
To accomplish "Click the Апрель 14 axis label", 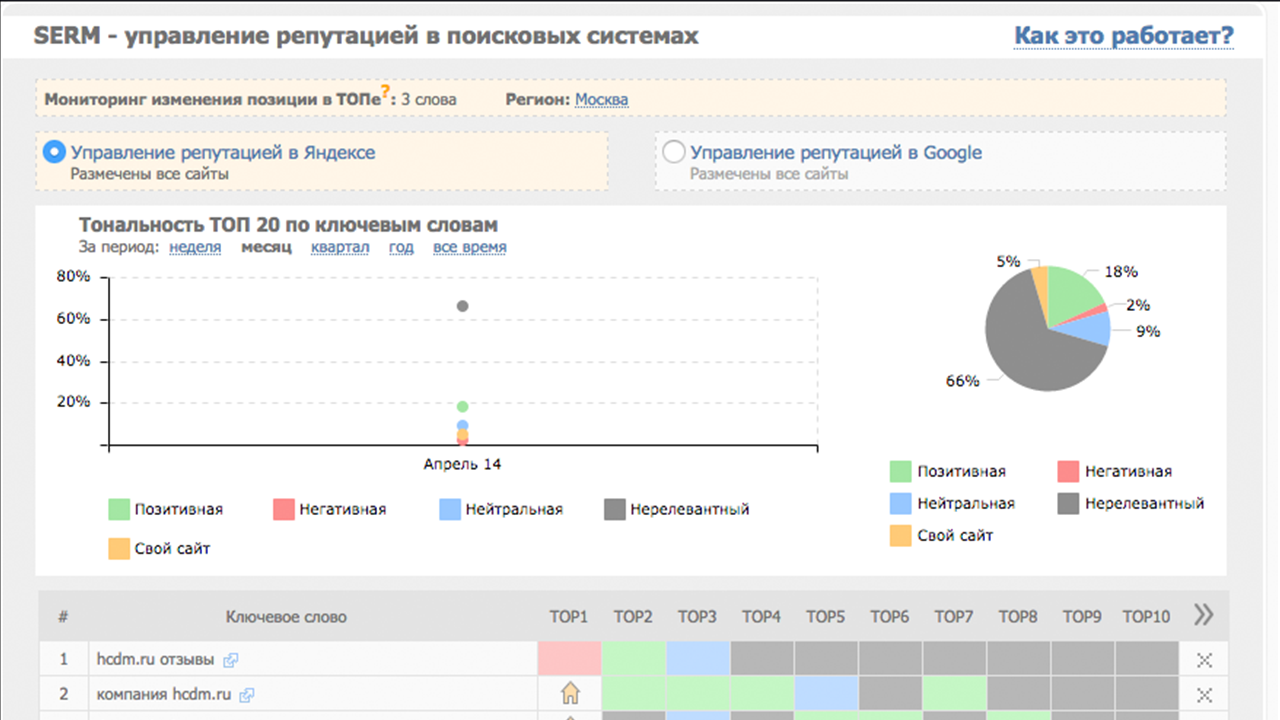I will point(462,465).
